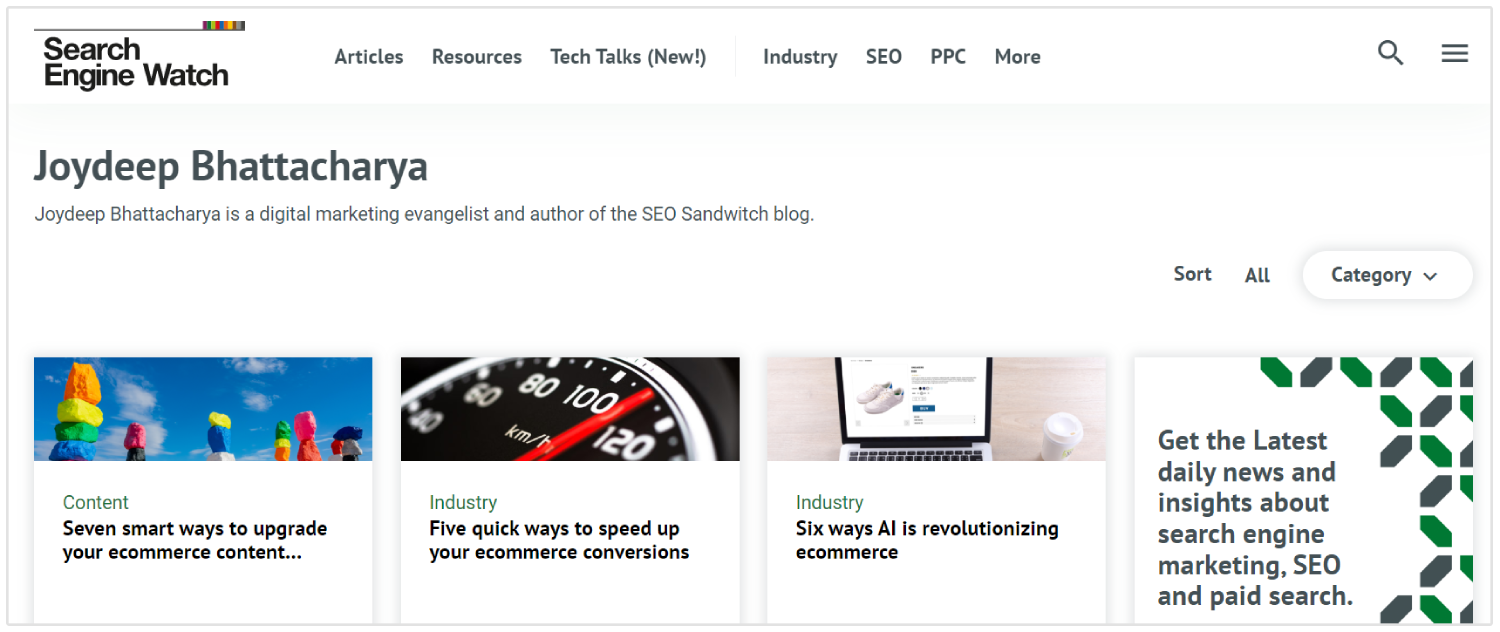The width and height of the screenshot is (1500, 632).
Task: Navigate to the Industry section
Action: tap(800, 57)
